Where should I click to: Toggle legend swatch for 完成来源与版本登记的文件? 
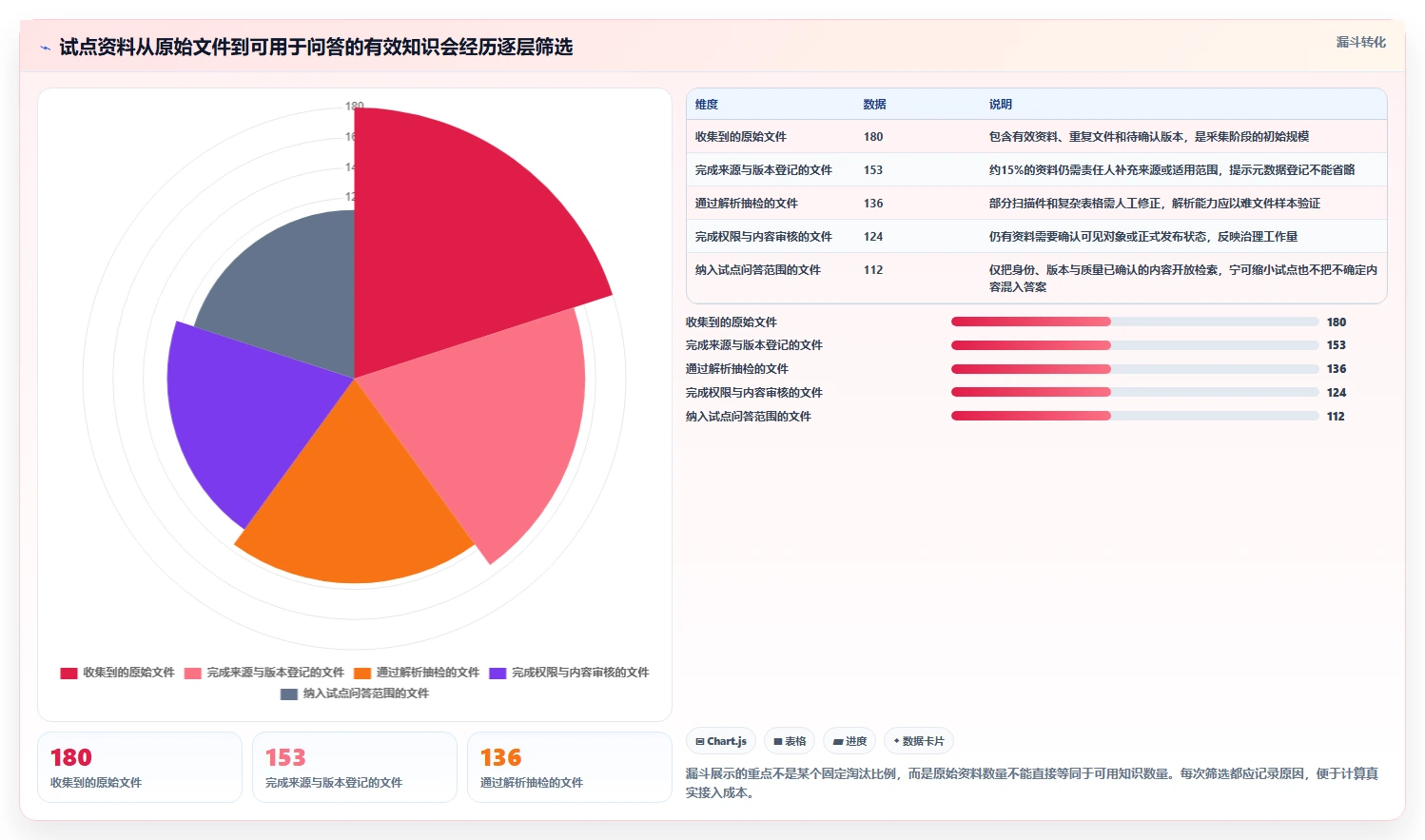[x=193, y=673]
